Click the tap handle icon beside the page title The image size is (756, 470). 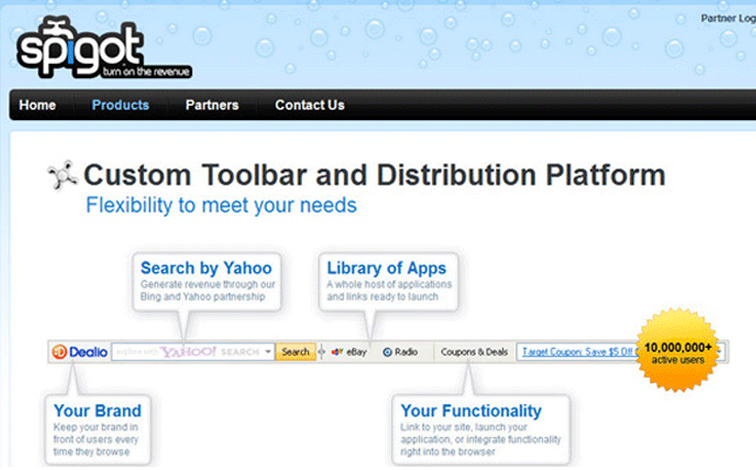tap(63, 175)
